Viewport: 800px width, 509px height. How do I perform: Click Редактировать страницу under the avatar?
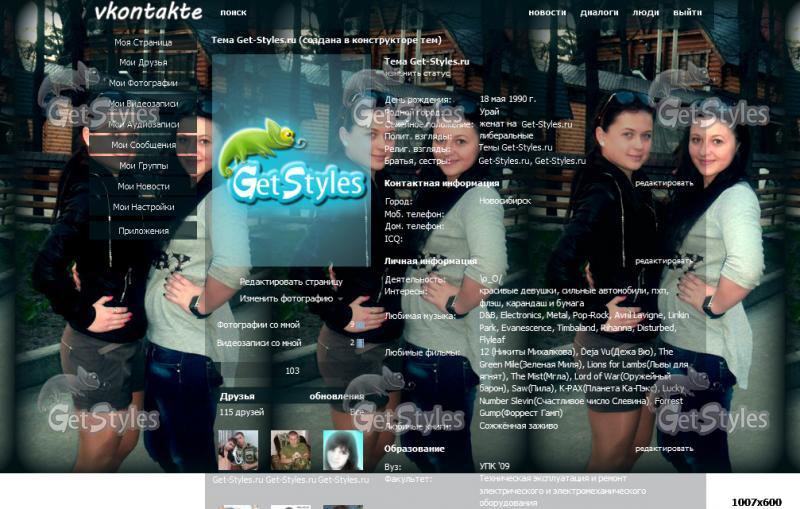[291, 282]
